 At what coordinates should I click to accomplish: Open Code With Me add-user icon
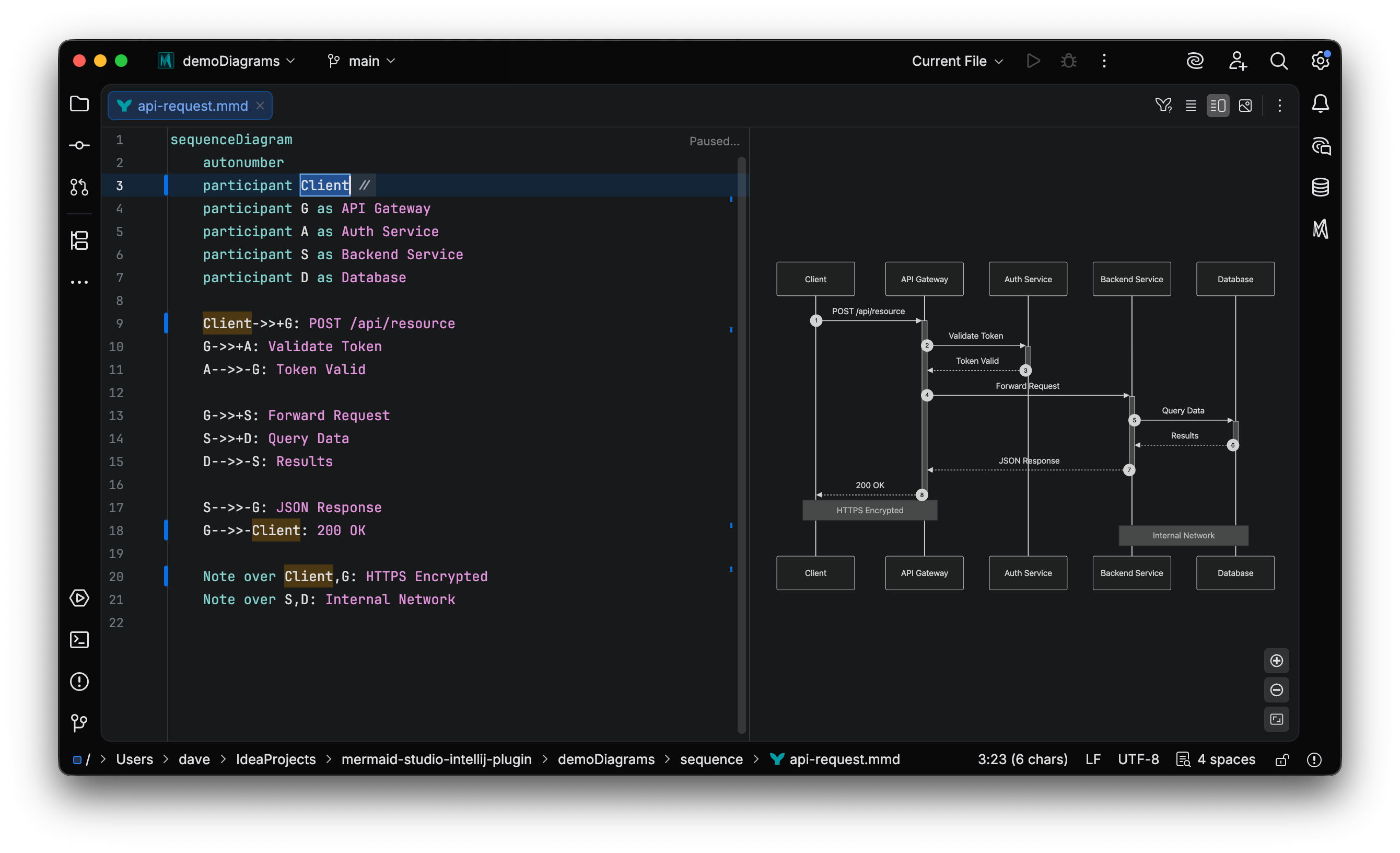click(x=1237, y=61)
